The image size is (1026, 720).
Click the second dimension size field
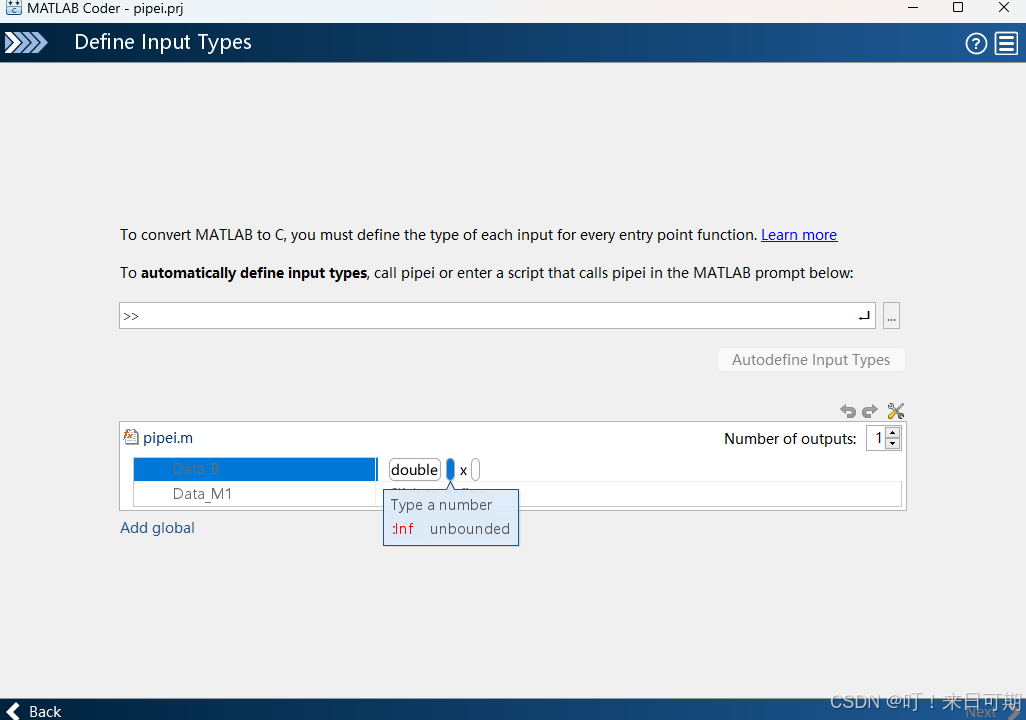(x=476, y=470)
